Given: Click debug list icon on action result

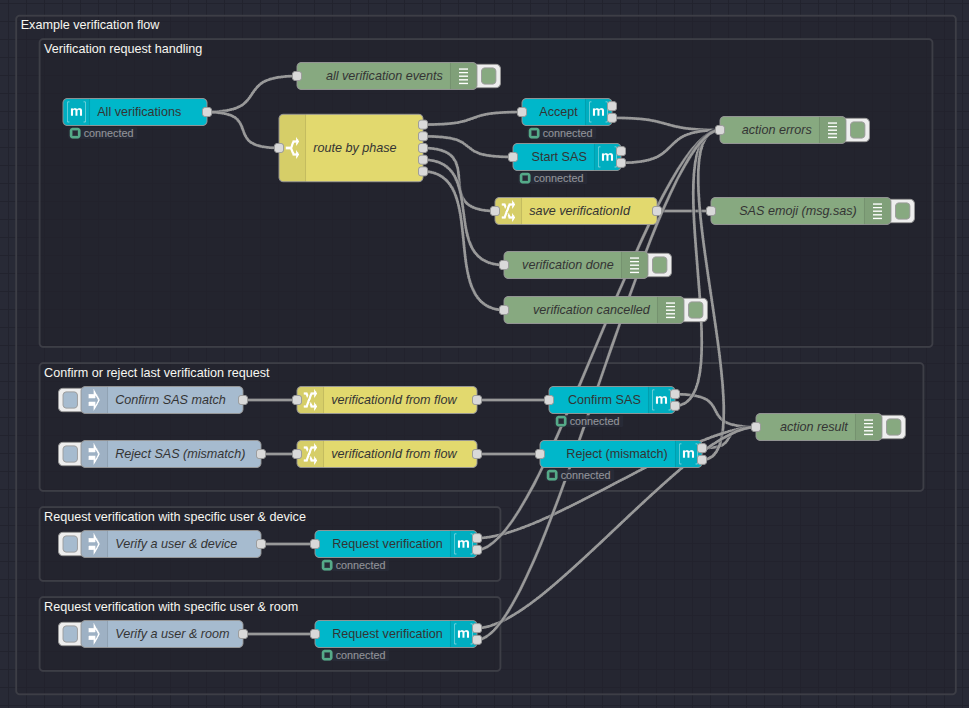Looking at the screenshot, I should pos(868,427).
